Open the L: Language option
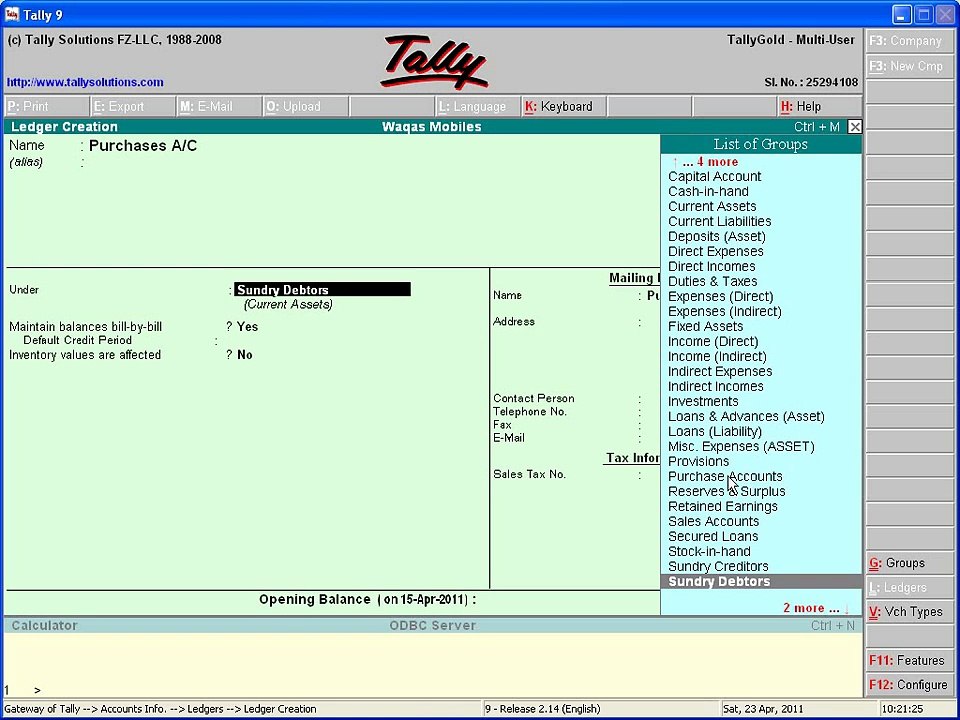Screen dimensions: 960x720 click(x=477, y=107)
